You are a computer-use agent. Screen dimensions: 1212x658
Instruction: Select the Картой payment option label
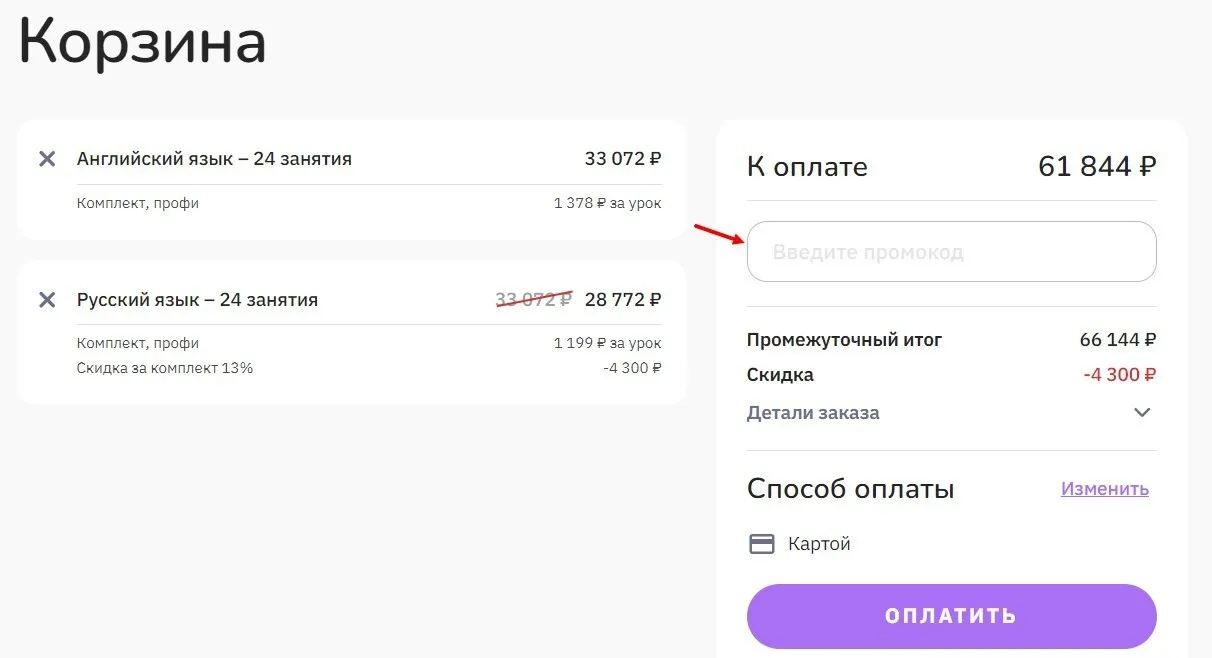(819, 544)
